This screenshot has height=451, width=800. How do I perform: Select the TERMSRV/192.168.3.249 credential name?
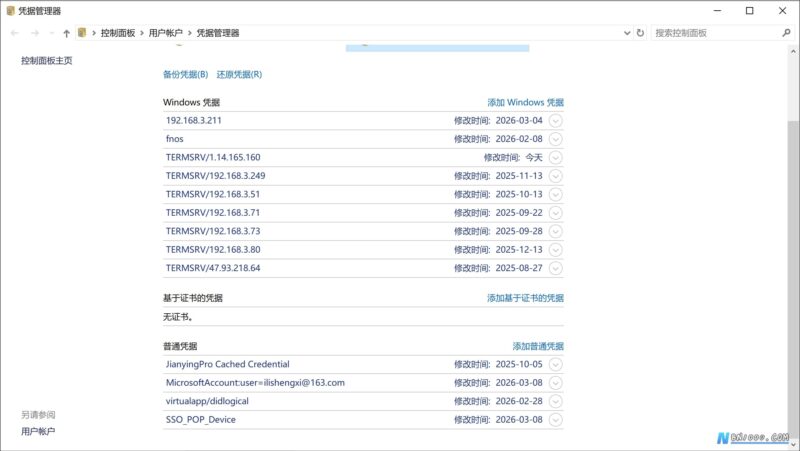pyautogui.click(x=215, y=176)
